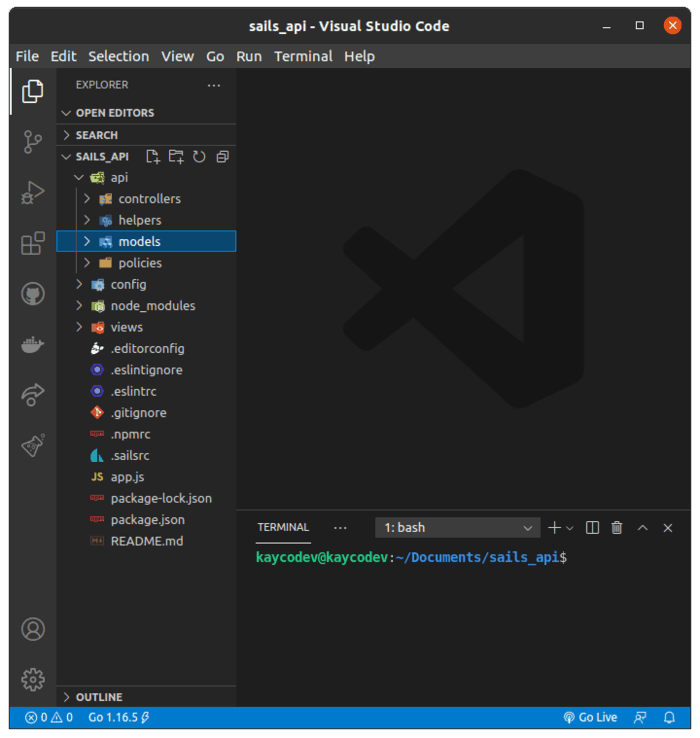
Task: Click the terminal prompt line
Action: pos(411,558)
